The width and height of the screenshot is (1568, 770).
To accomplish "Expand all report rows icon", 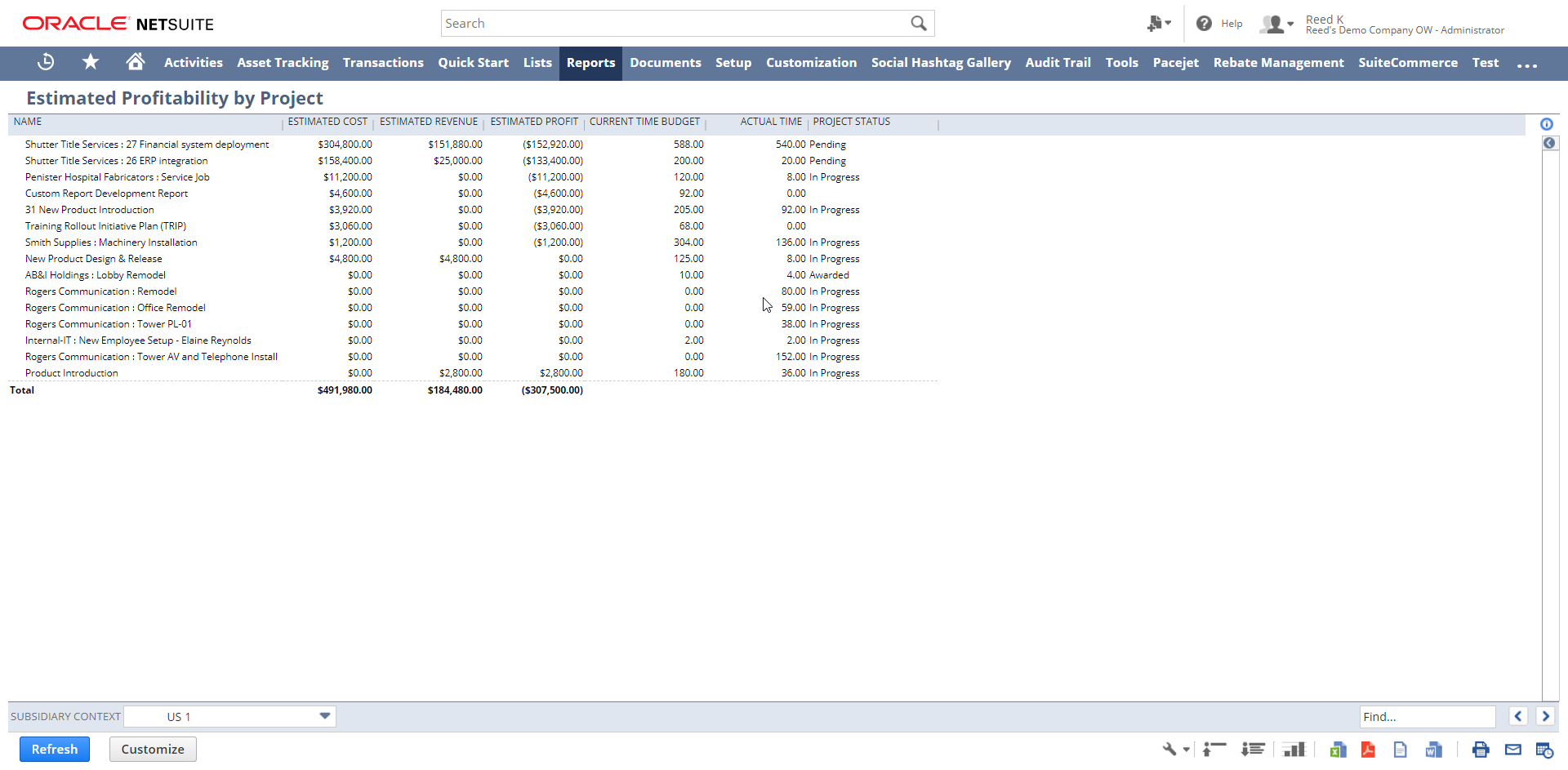I will (1253, 750).
